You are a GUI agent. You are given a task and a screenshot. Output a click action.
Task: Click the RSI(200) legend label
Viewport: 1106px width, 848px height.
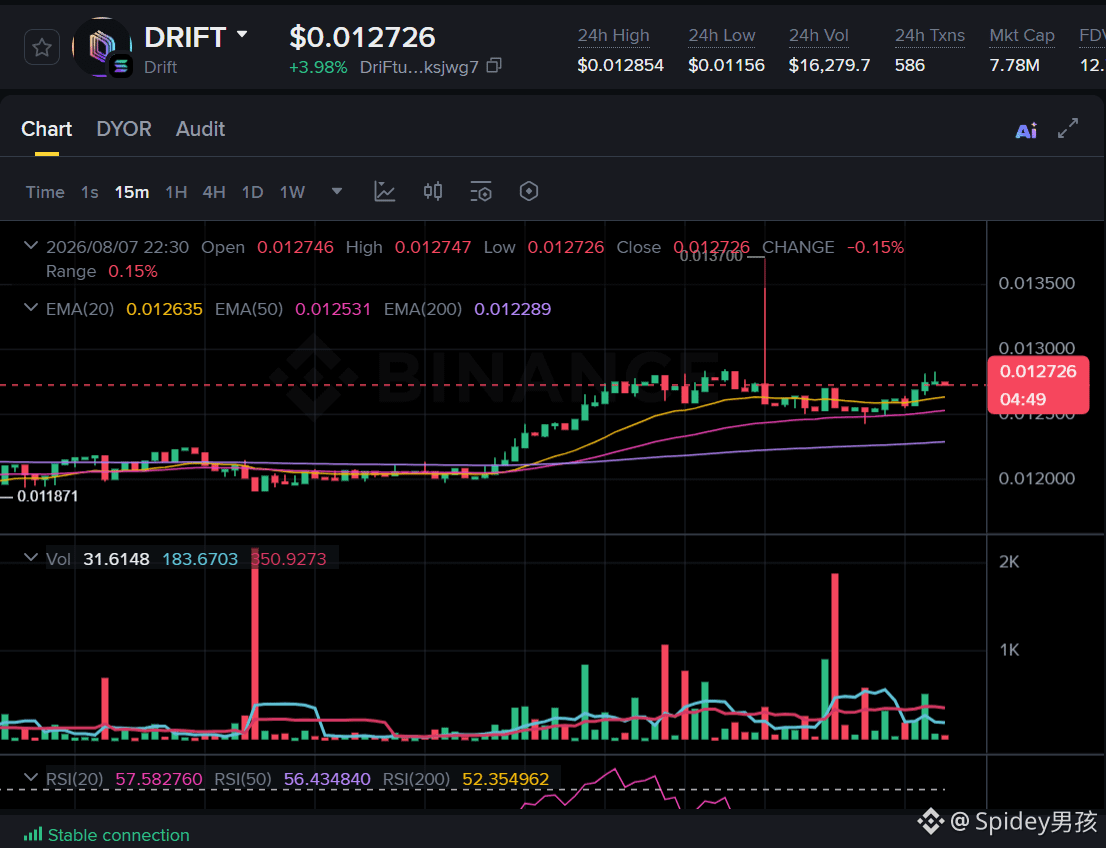(x=416, y=779)
